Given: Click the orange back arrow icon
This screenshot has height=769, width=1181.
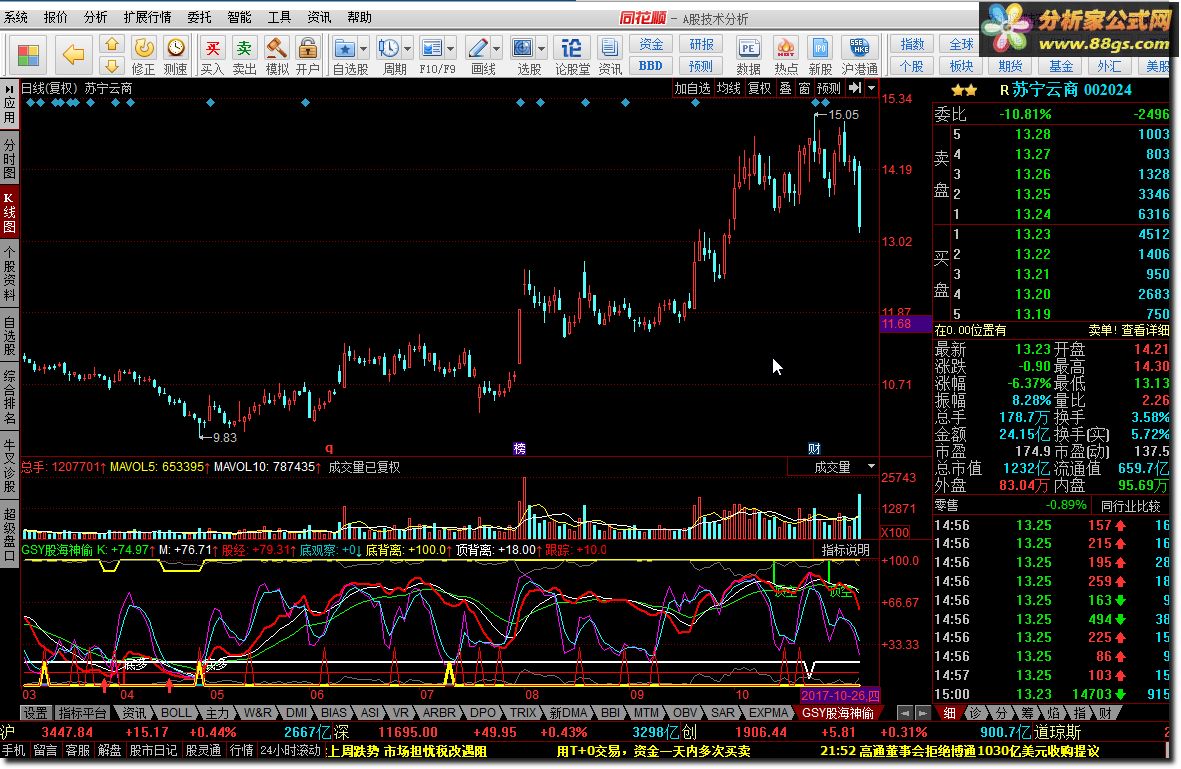Looking at the screenshot, I should [73, 54].
